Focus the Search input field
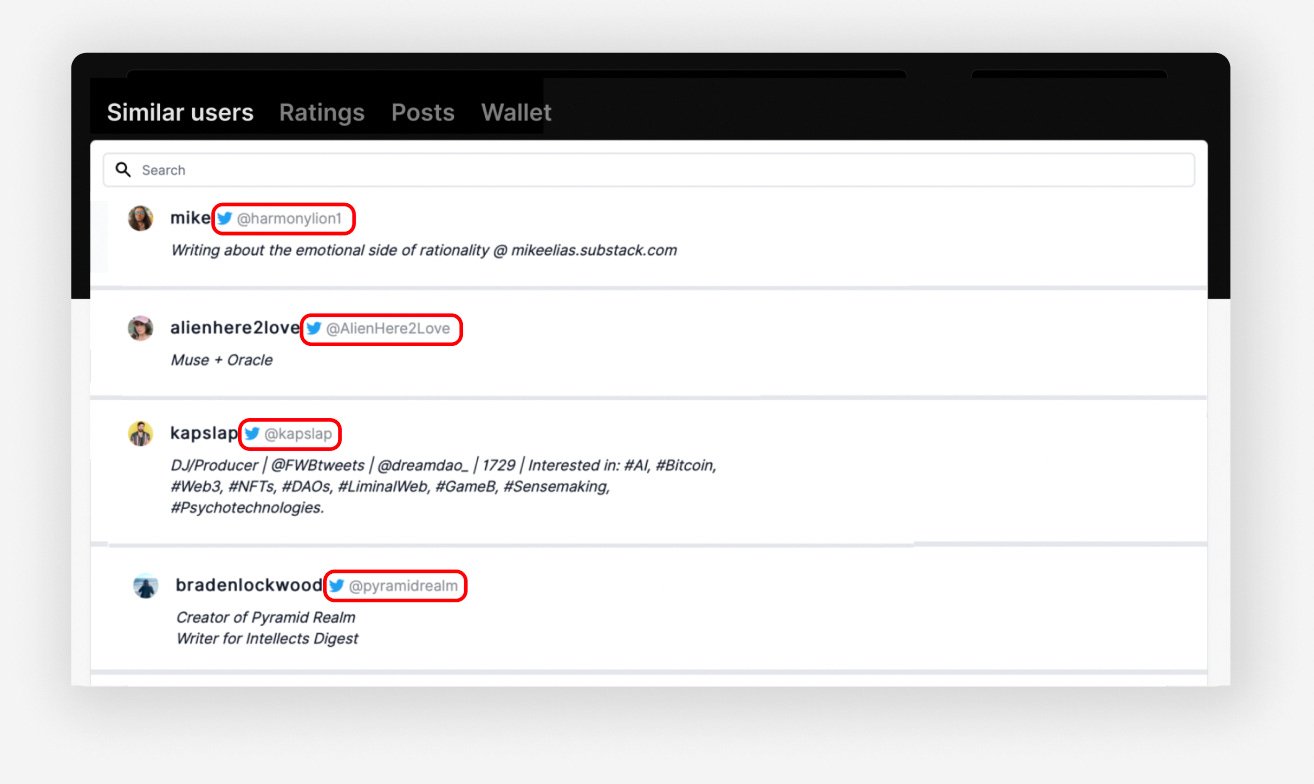 pos(649,170)
